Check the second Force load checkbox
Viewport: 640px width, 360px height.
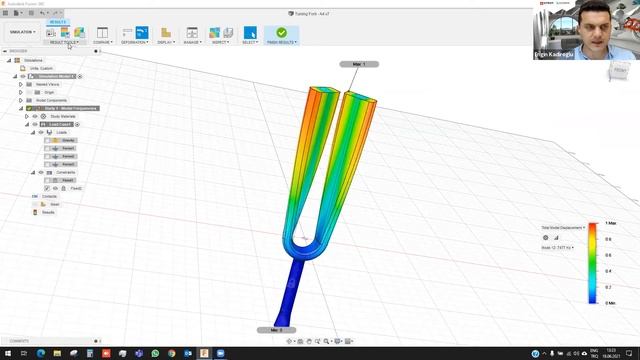[x=47, y=156]
